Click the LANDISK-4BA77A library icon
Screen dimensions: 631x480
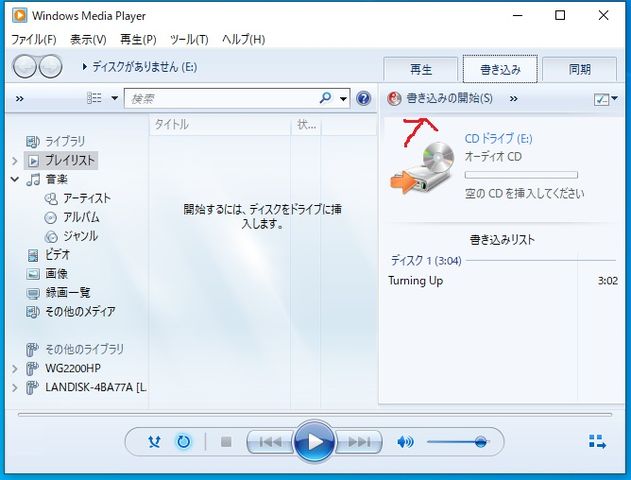coord(32,387)
